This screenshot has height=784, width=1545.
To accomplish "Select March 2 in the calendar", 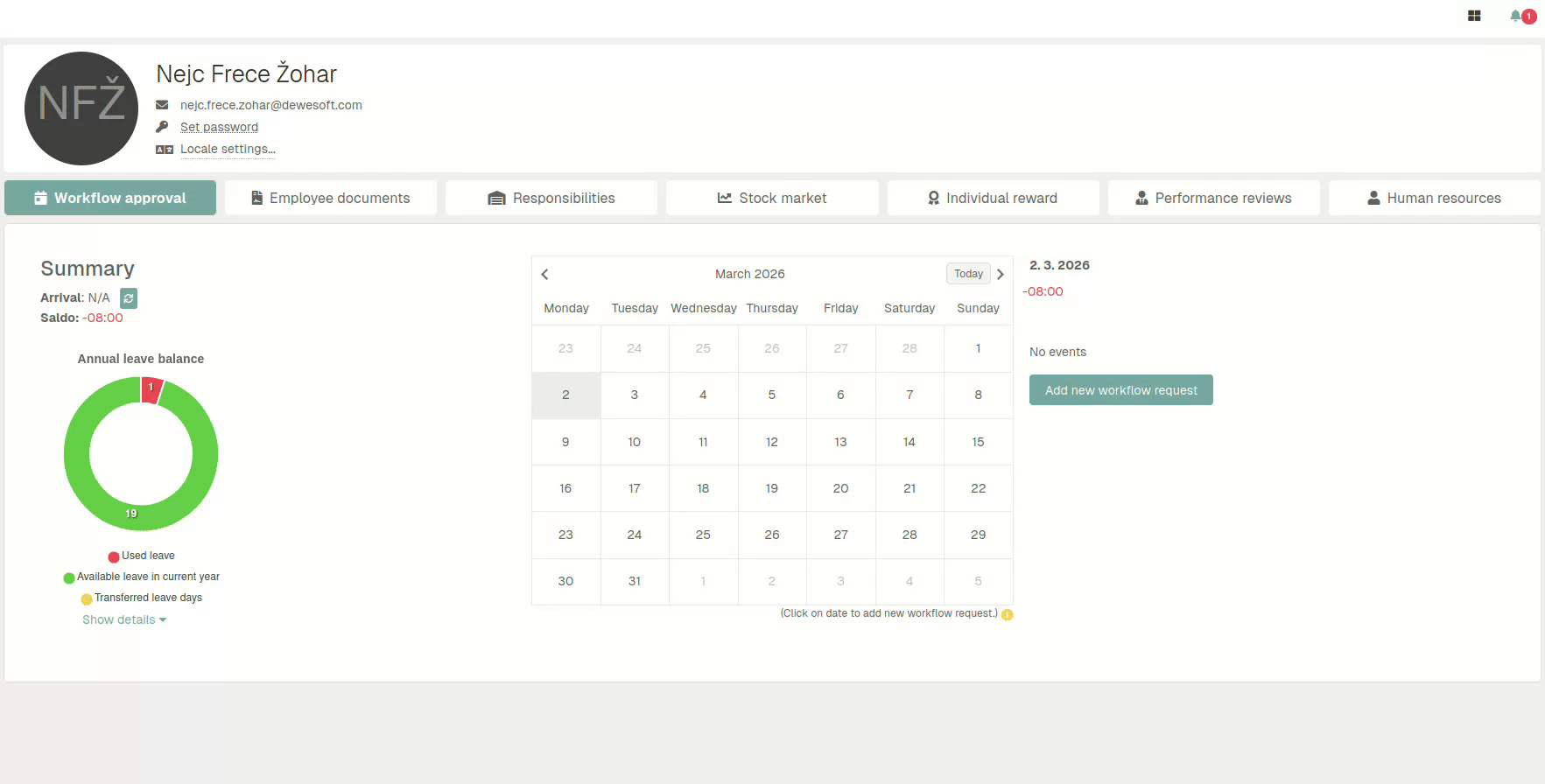I will (x=565, y=395).
